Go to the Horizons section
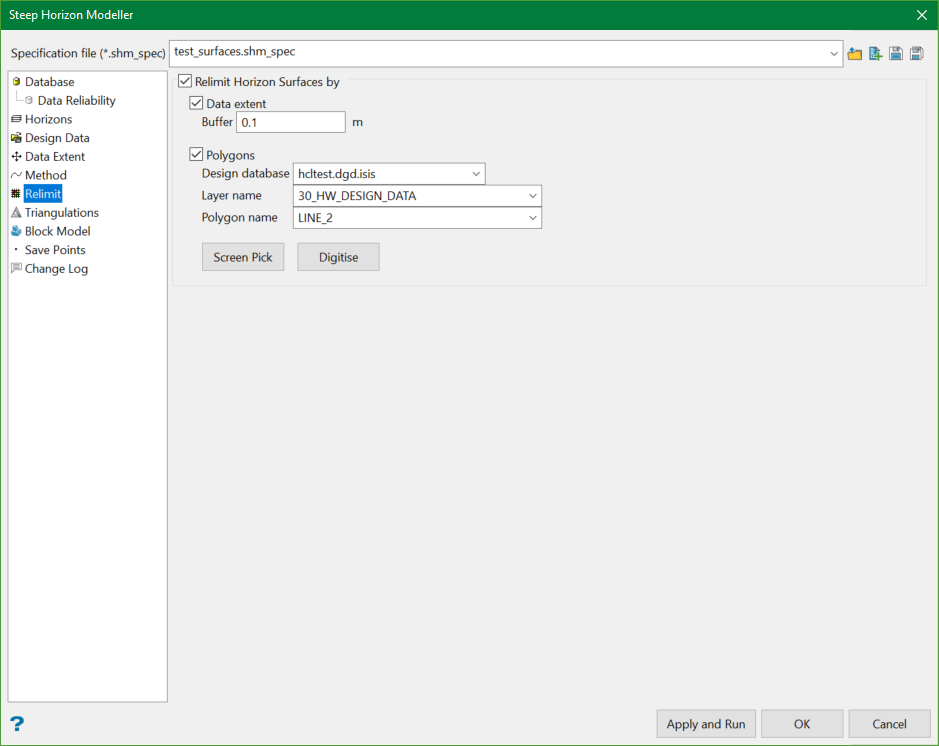The image size is (939, 746). (48, 119)
